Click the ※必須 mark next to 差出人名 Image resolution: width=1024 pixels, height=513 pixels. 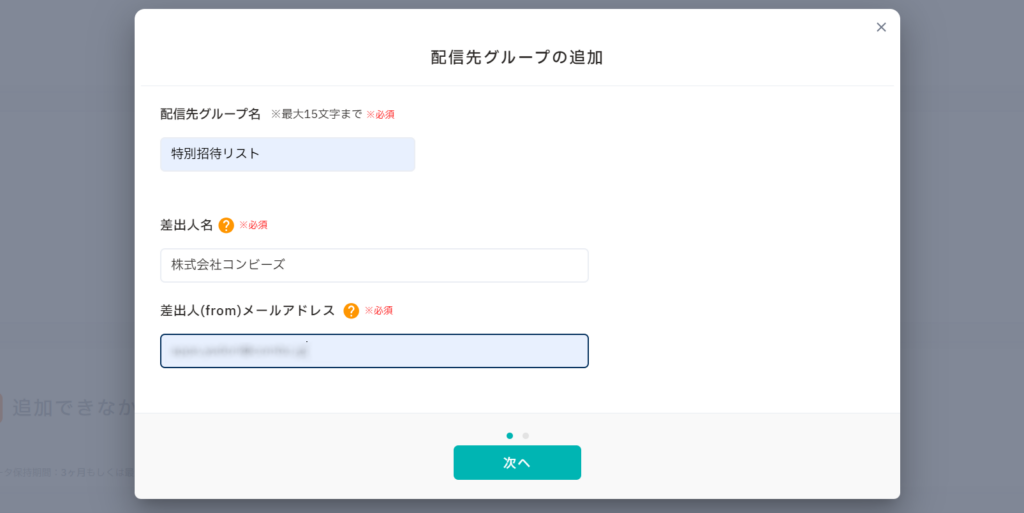tap(253, 225)
